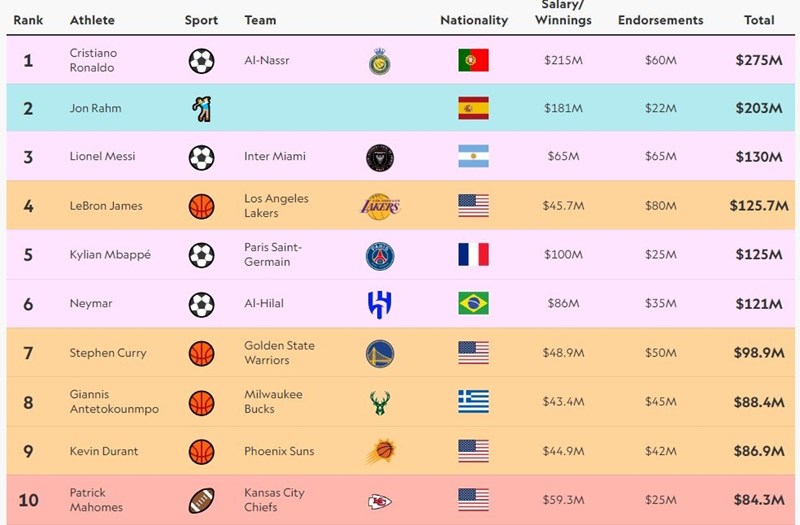Click Stephen Curry's $98.9M total value
The image size is (800, 525).
point(759,353)
